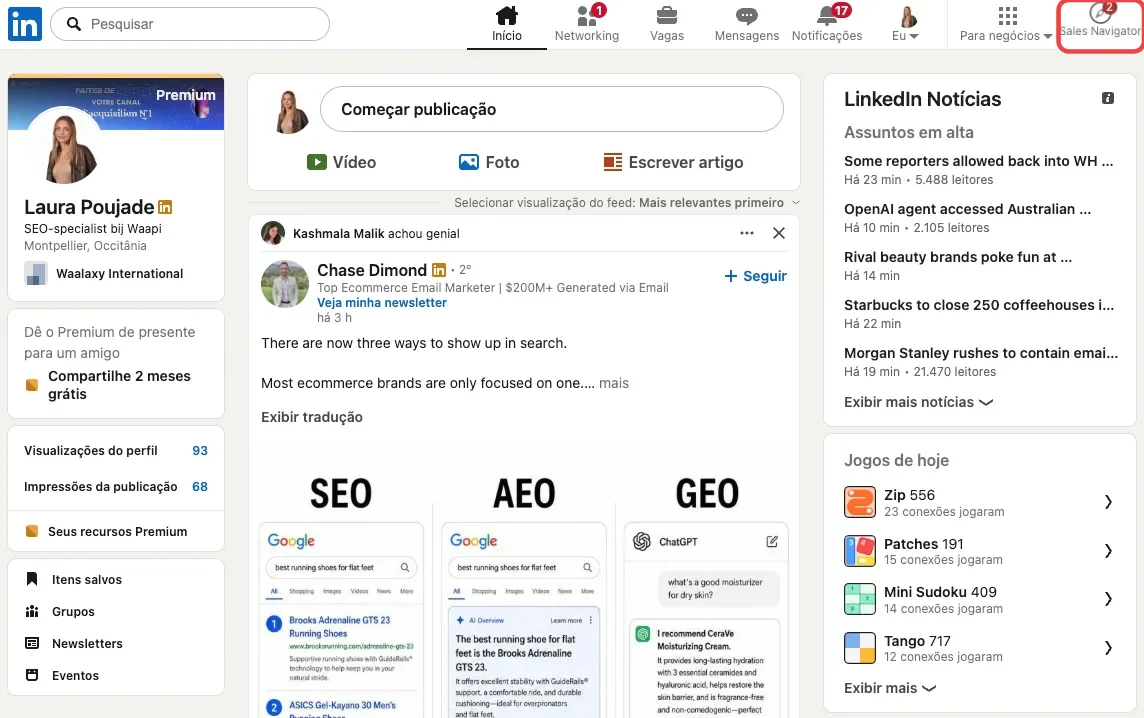Click the LinkedIn logo

(x=25, y=24)
